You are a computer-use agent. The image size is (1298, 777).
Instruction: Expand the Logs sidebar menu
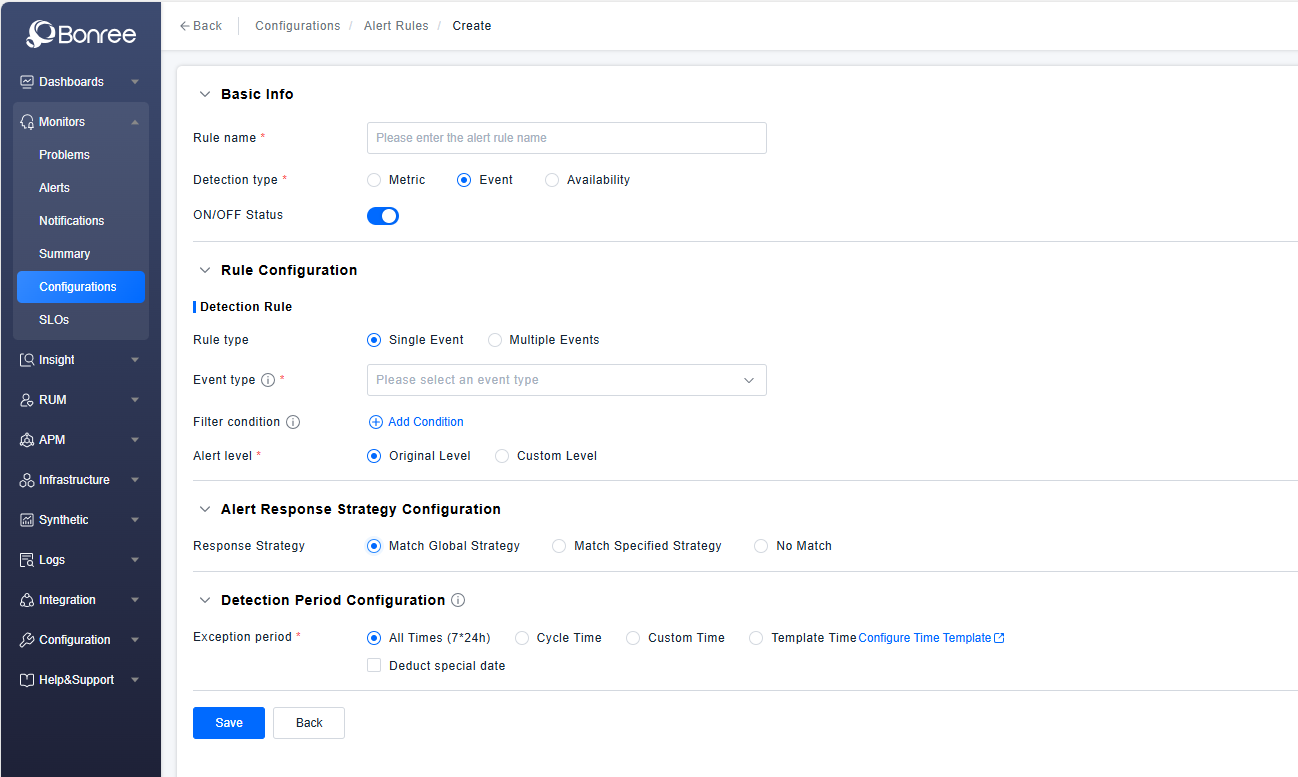[x=80, y=560]
